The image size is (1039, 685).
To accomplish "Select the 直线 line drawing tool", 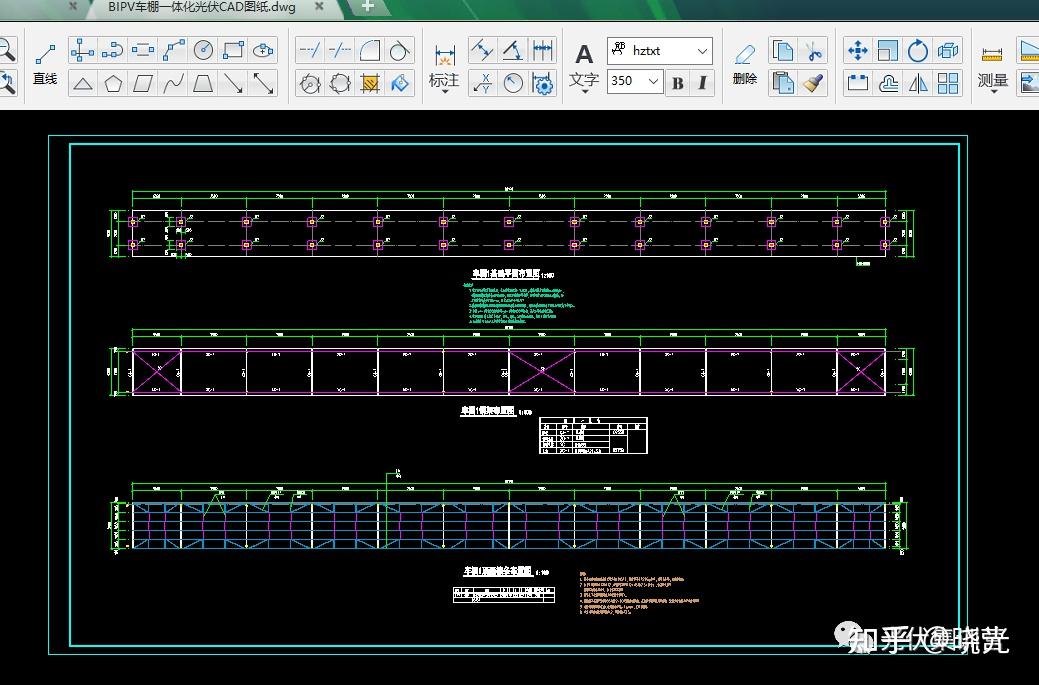I will click(45, 63).
